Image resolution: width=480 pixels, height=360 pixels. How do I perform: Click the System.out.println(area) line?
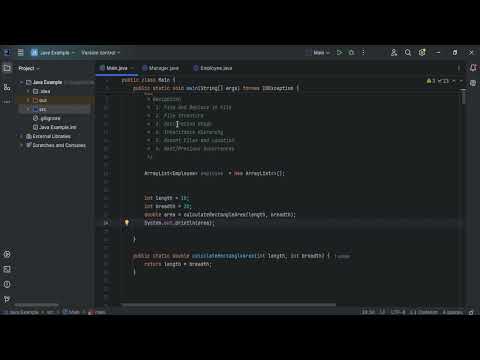click(179, 223)
